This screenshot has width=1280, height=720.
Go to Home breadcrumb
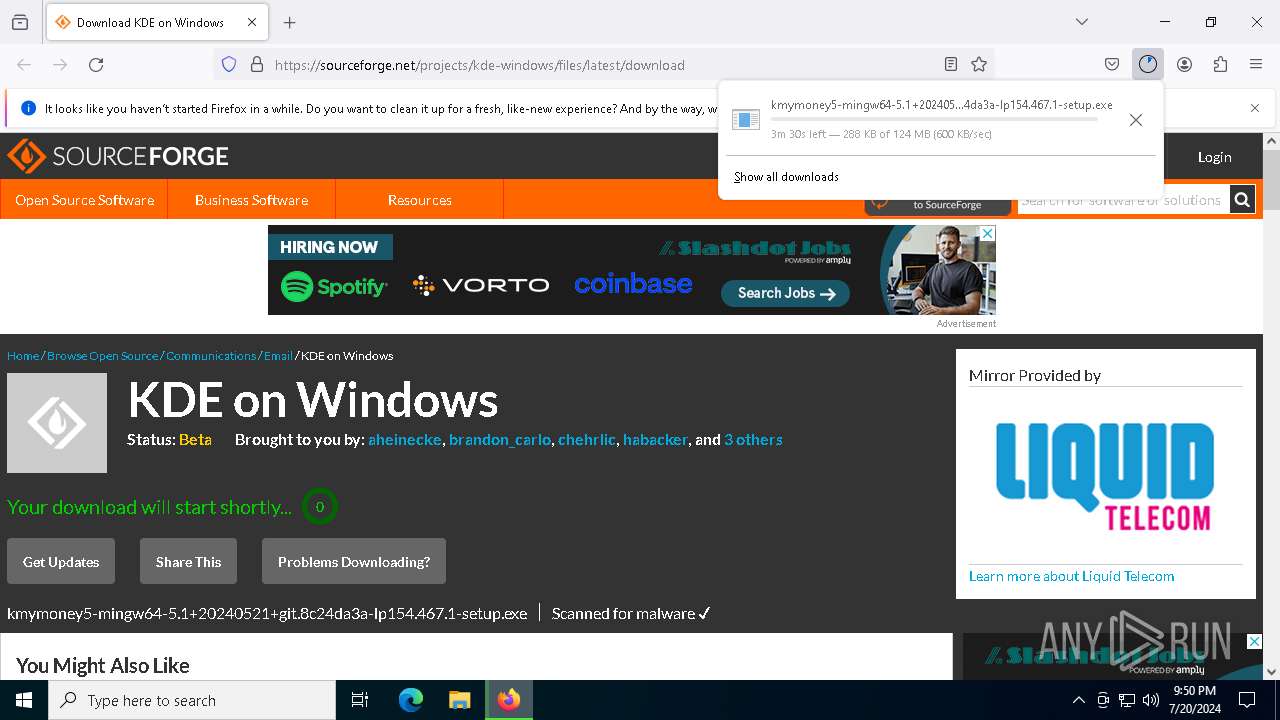click(x=23, y=356)
